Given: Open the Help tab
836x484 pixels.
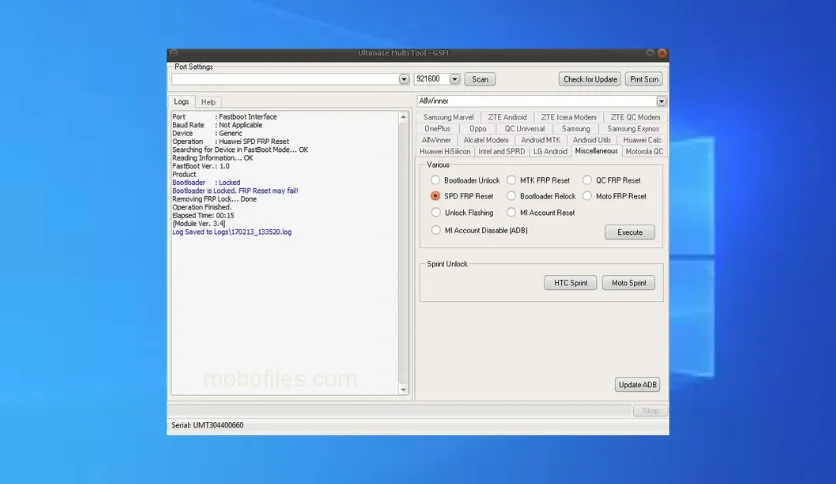Looking at the screenshot, I should point(208,102).
